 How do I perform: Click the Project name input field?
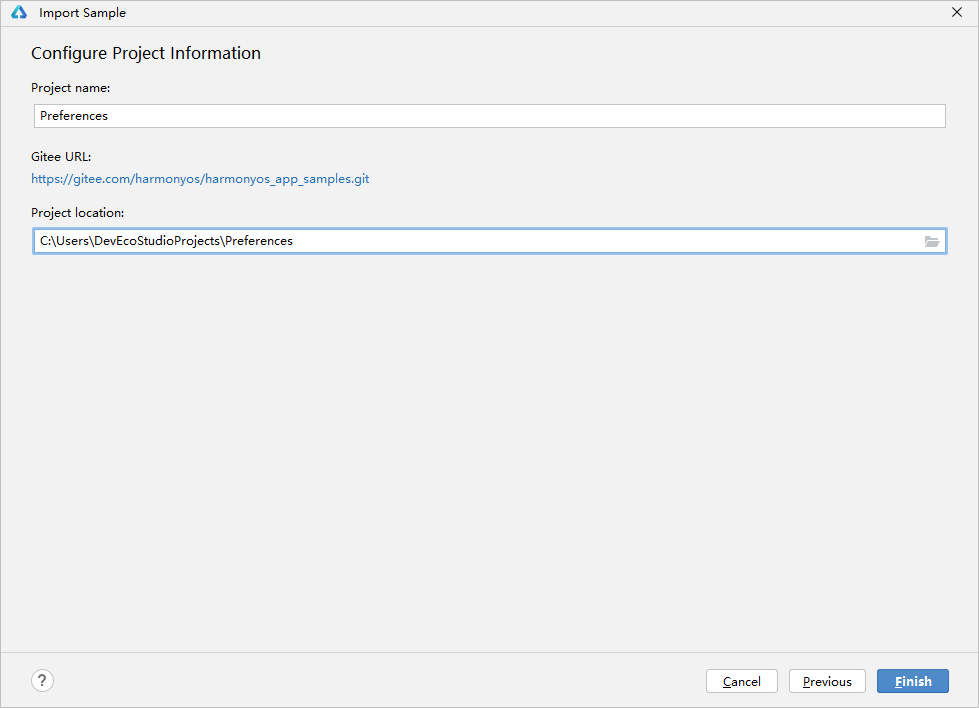pos(490,116)
